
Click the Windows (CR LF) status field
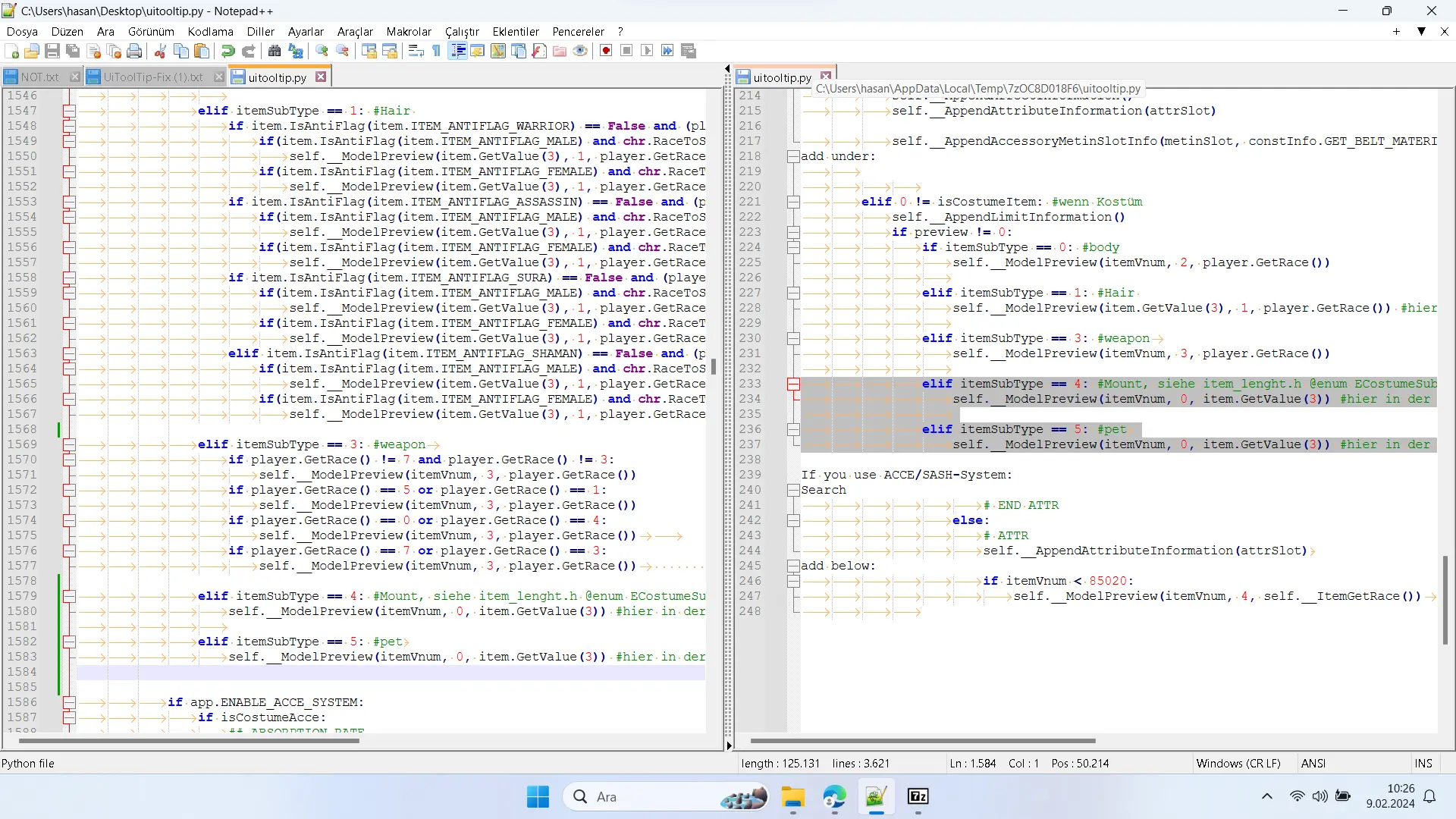tap(1238, 763)
